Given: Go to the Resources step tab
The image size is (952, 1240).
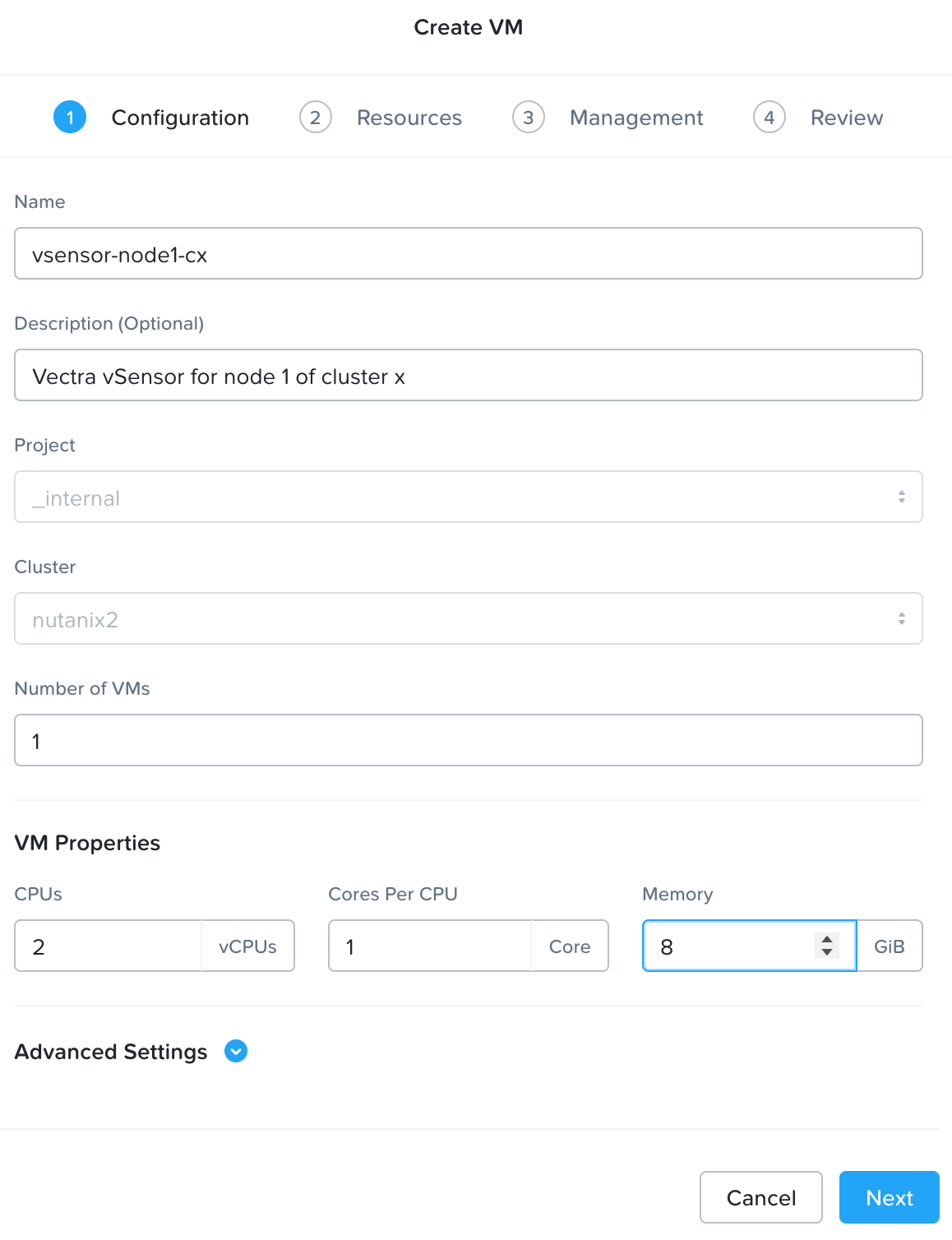Looking at the screenshot, I should [x=409, y=118].
